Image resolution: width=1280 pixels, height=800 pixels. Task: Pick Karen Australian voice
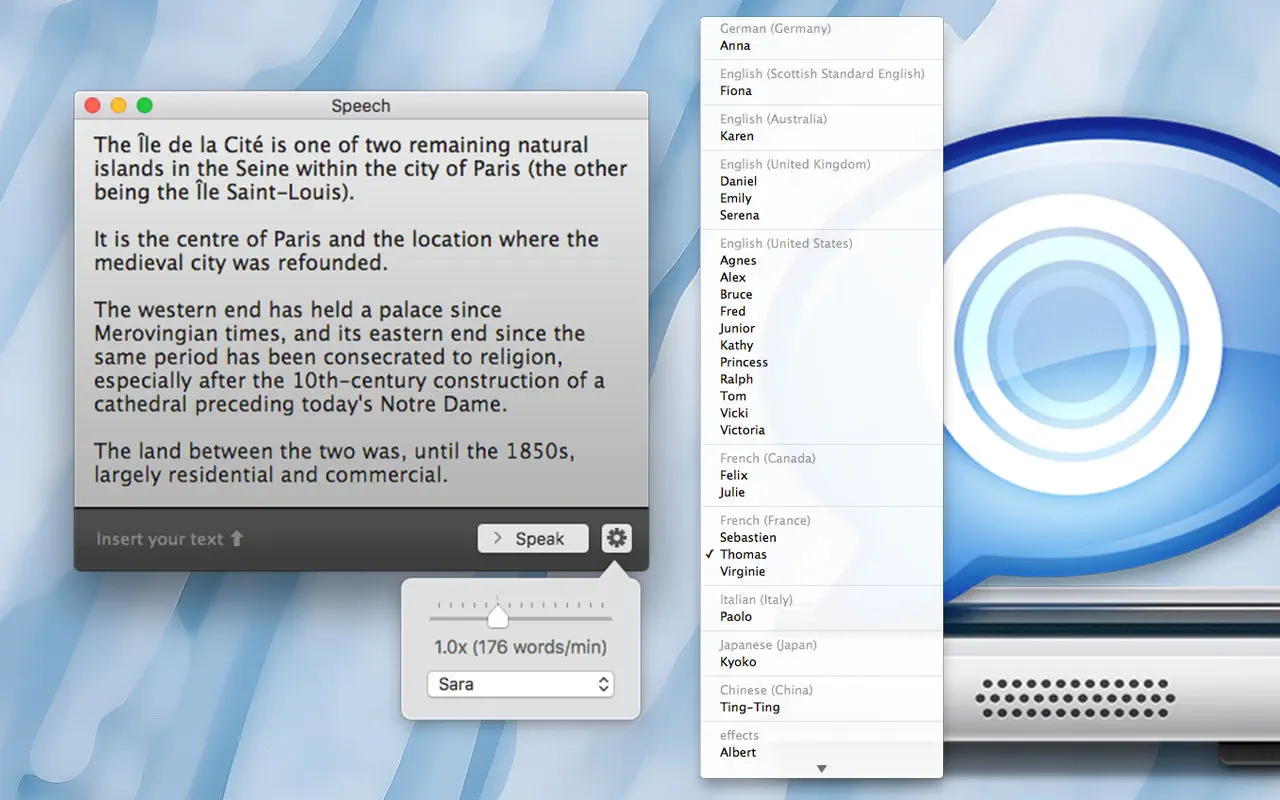click(737, 136)
